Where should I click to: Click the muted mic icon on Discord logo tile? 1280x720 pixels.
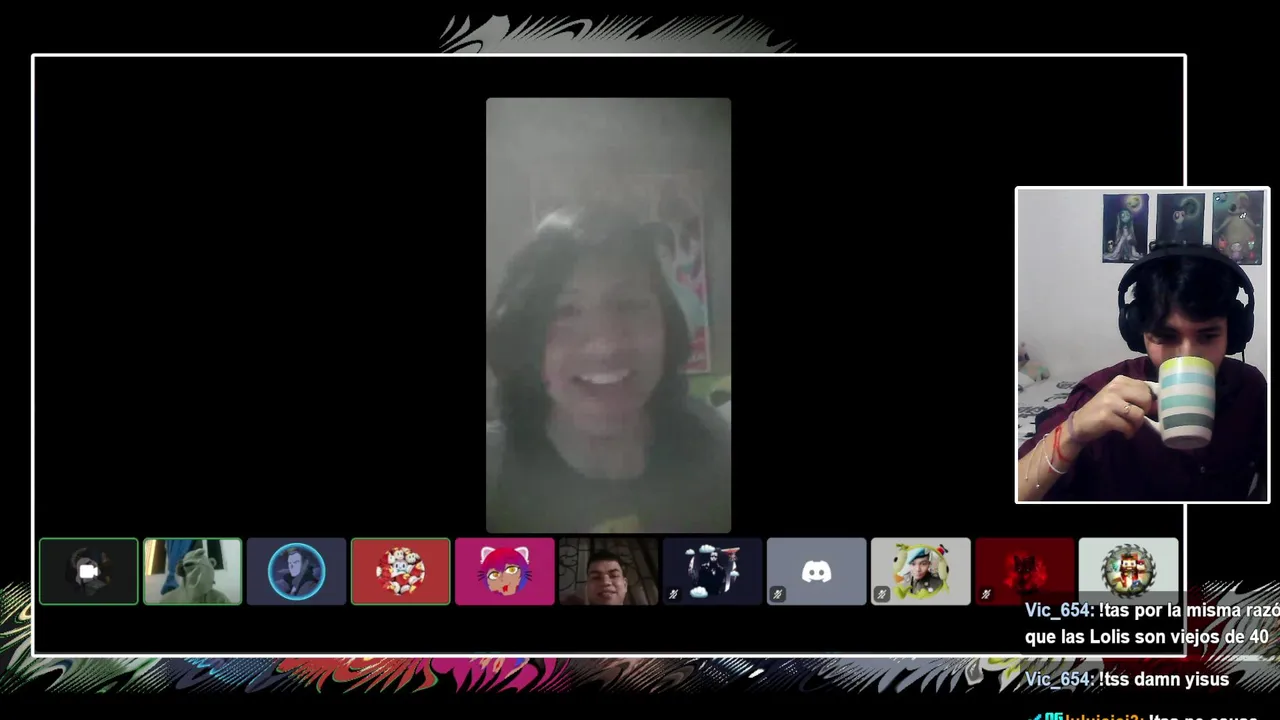click(x=778, y=594)
